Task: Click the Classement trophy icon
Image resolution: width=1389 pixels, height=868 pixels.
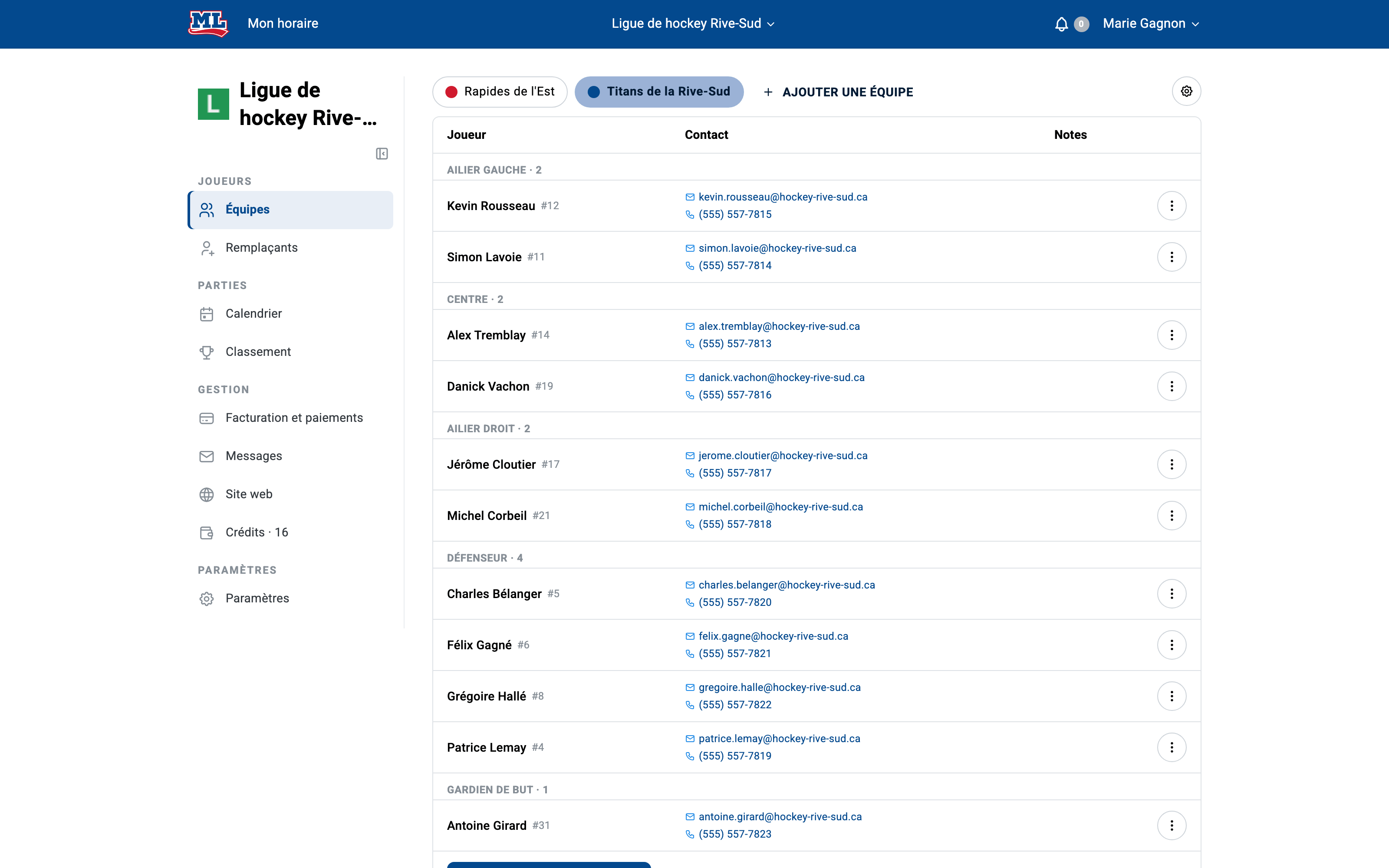Action: tap(207, 352)
